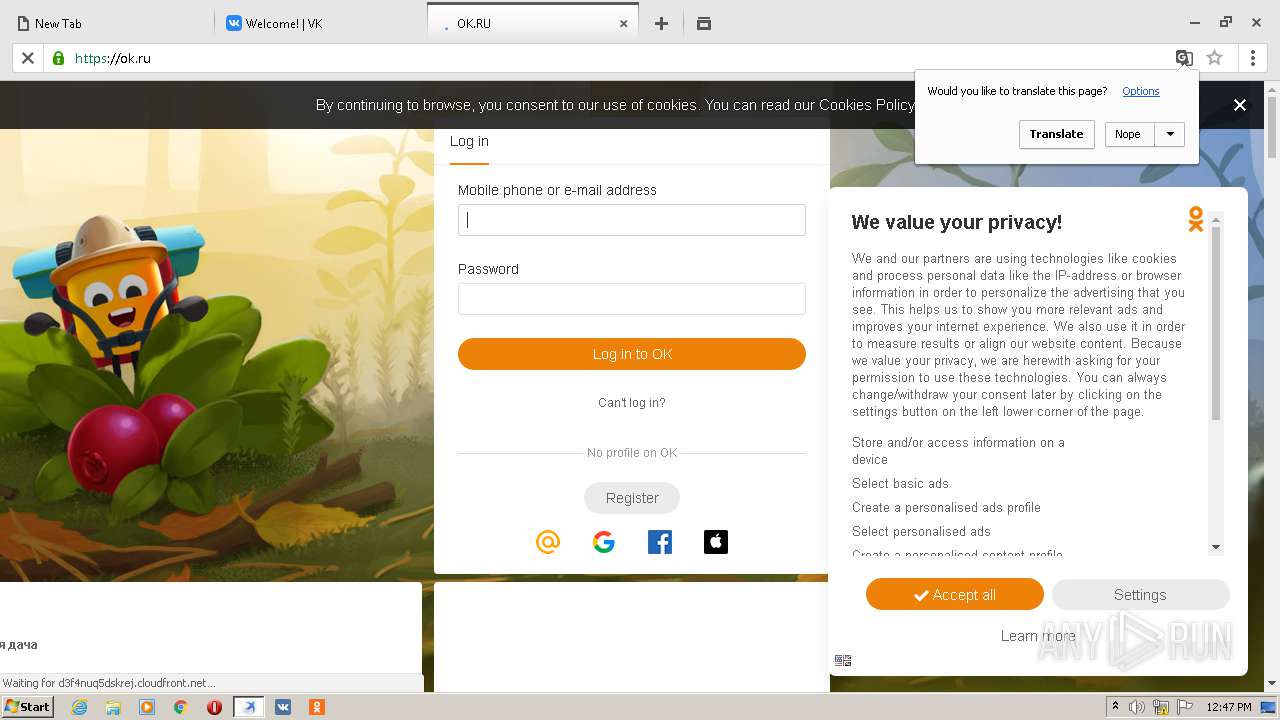
Task: Sign in with Mail.ru @ icon
Action: [x=548, y=542]
